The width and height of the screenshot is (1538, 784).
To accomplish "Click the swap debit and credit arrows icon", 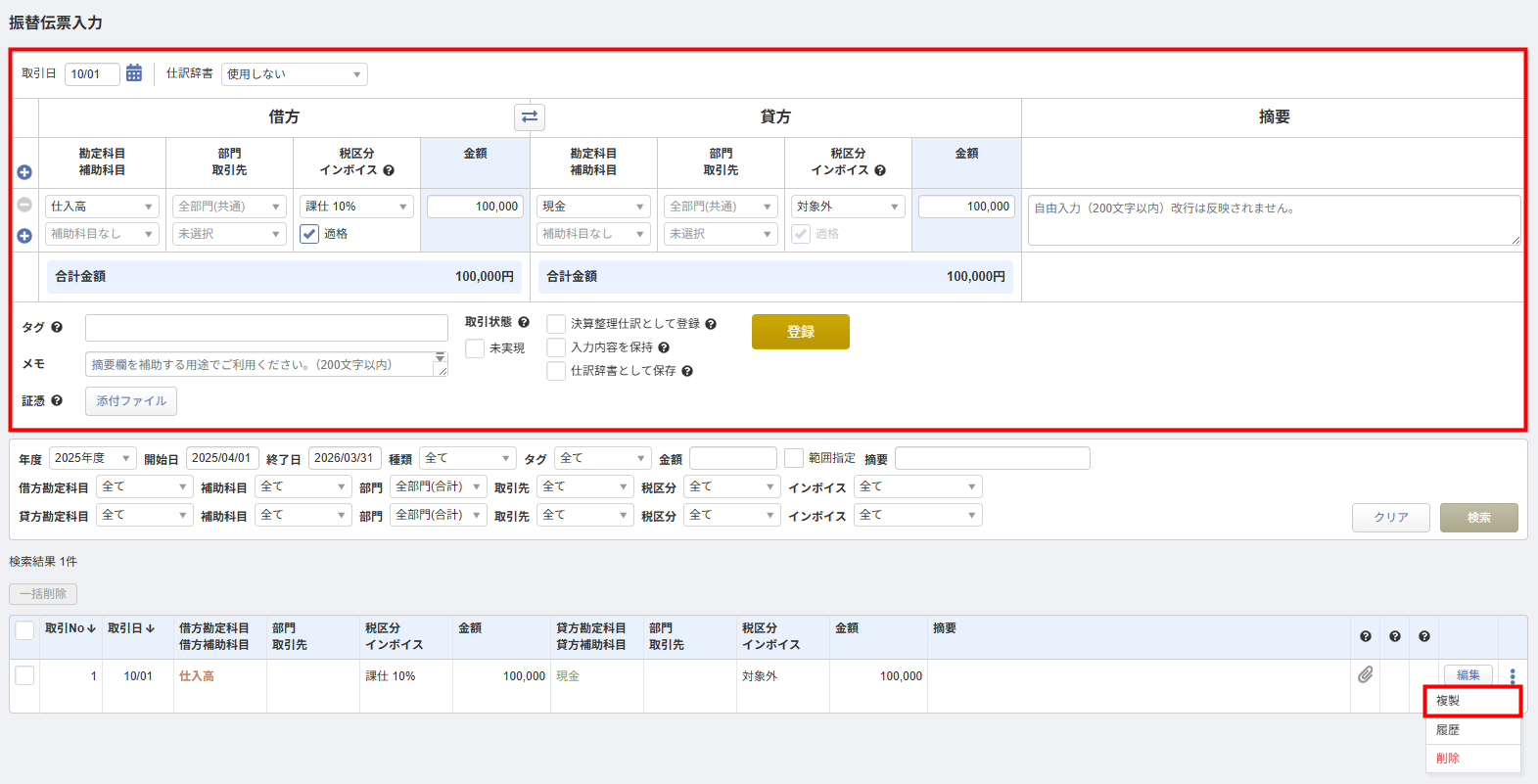I will point(530,117).
